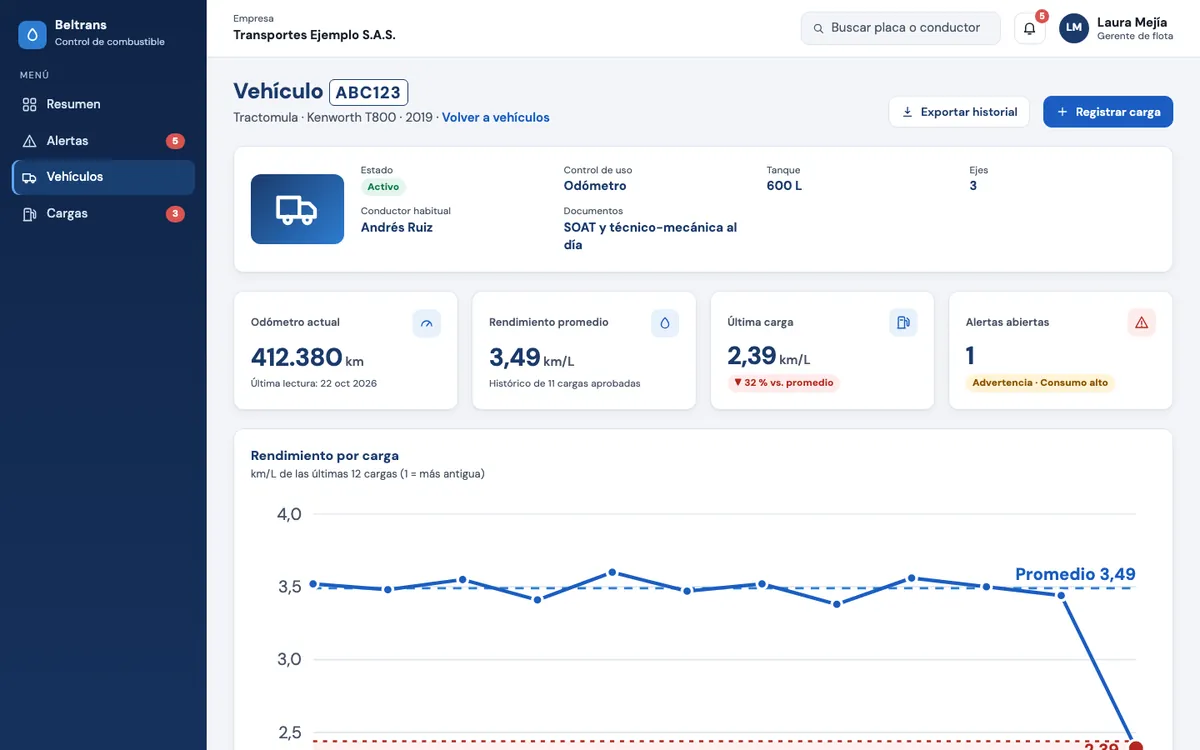
Task: Click the fuel pump icon in Última carga
Action: tap(903, 323)
